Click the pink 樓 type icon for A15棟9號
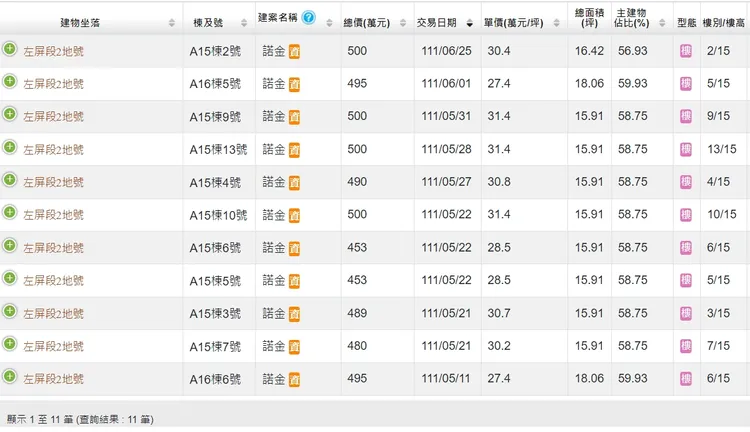 pyautogui.click(x=686, y=116)
